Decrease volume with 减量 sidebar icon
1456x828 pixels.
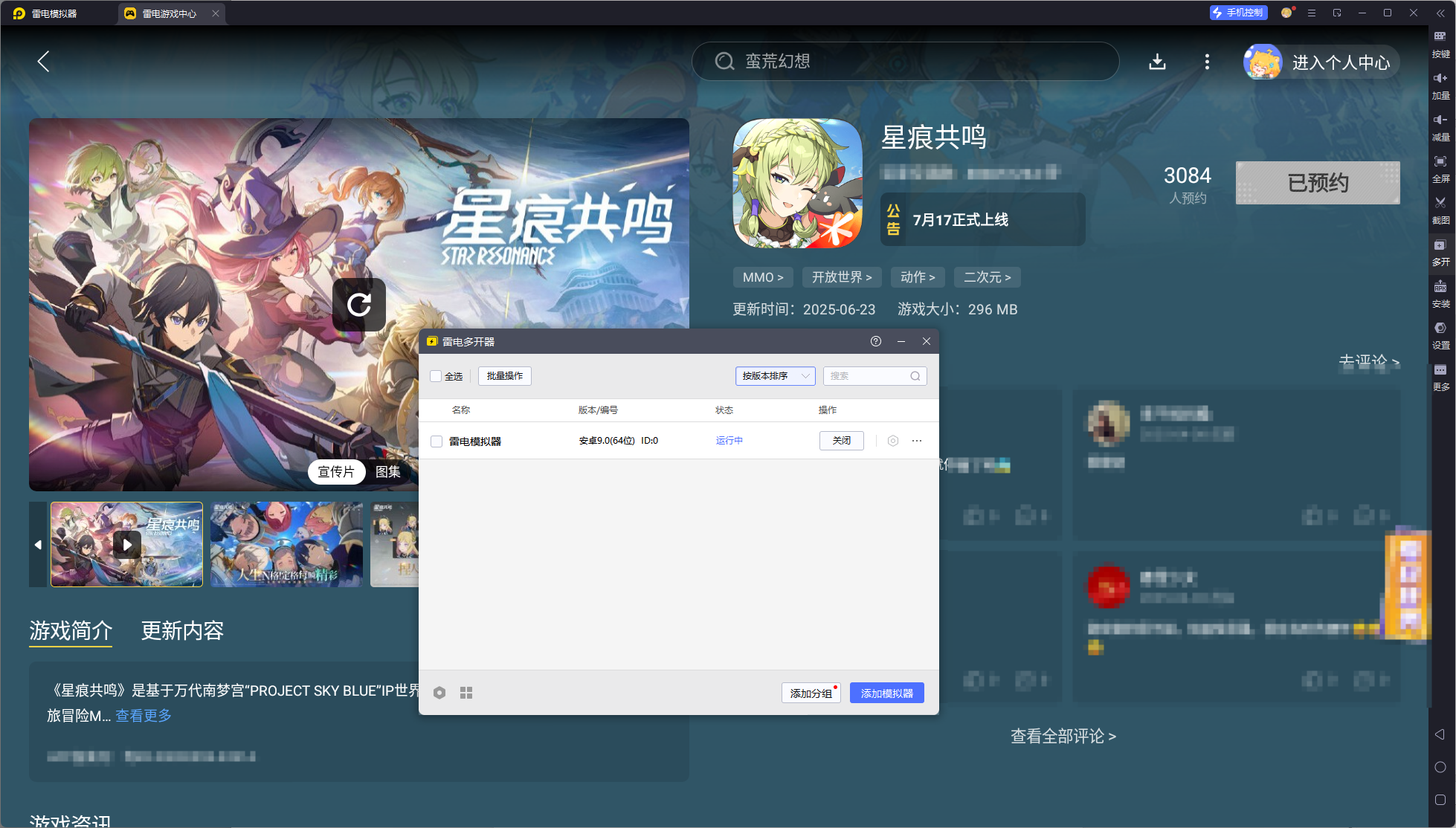coord(1440,128)
